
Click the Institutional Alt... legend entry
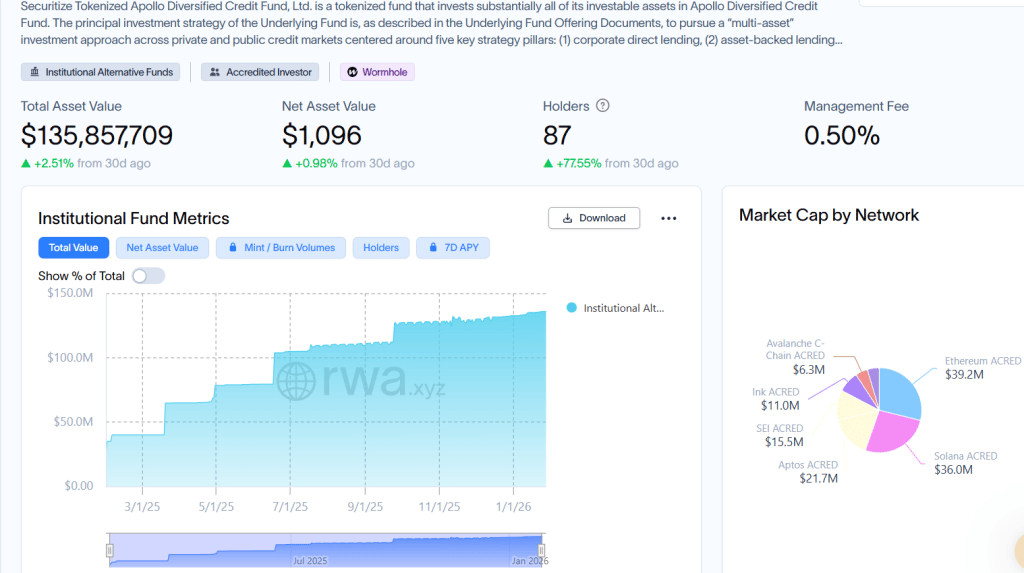pyautogui.click(x=615, y=308)
